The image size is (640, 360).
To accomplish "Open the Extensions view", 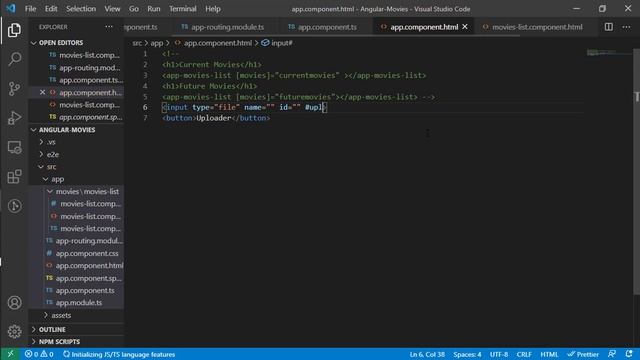I will [x=14, y=177].
